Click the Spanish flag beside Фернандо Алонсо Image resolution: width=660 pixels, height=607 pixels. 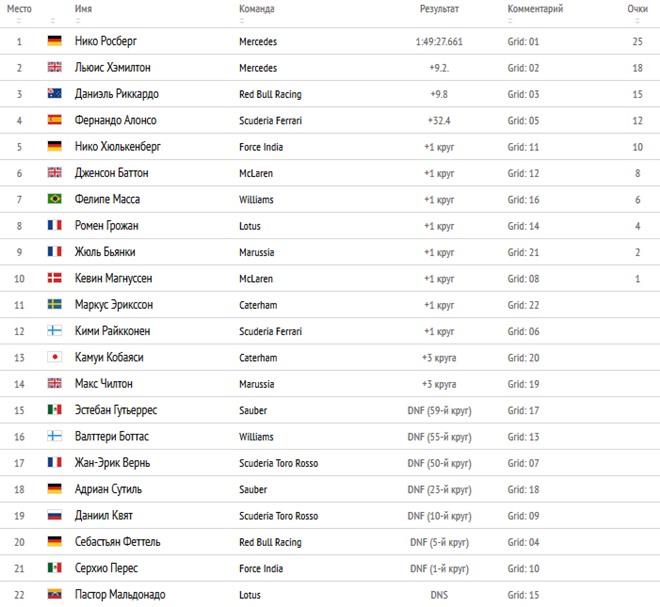point(54,120)
